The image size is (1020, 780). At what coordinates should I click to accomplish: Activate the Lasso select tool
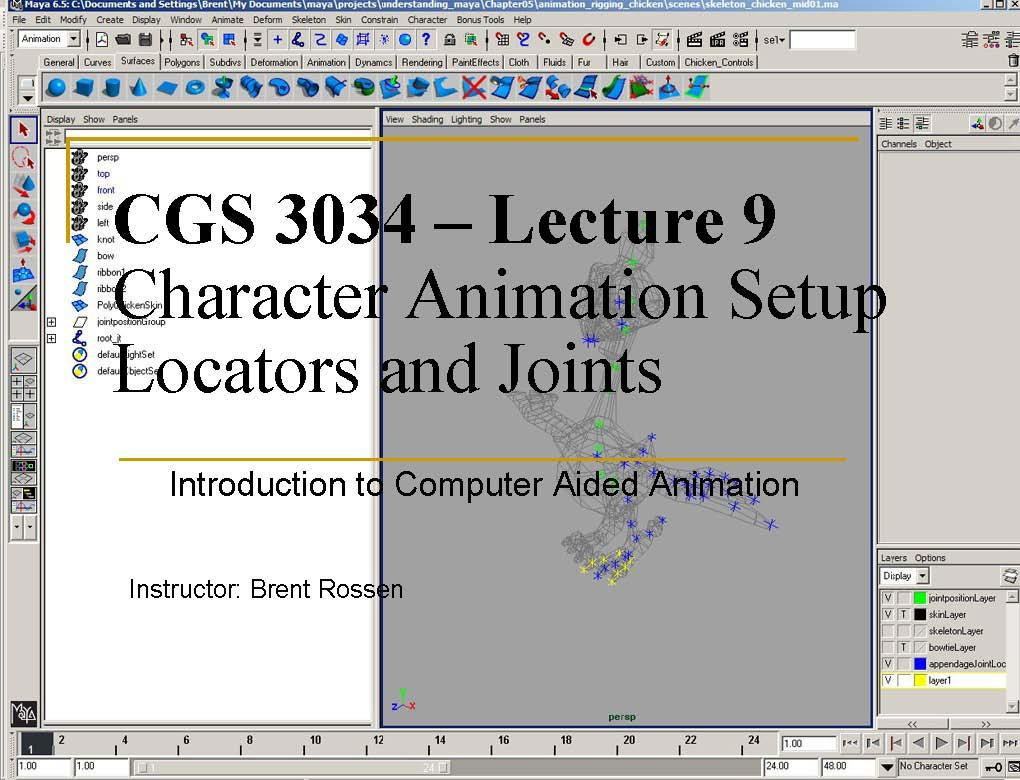click(23, 158)
